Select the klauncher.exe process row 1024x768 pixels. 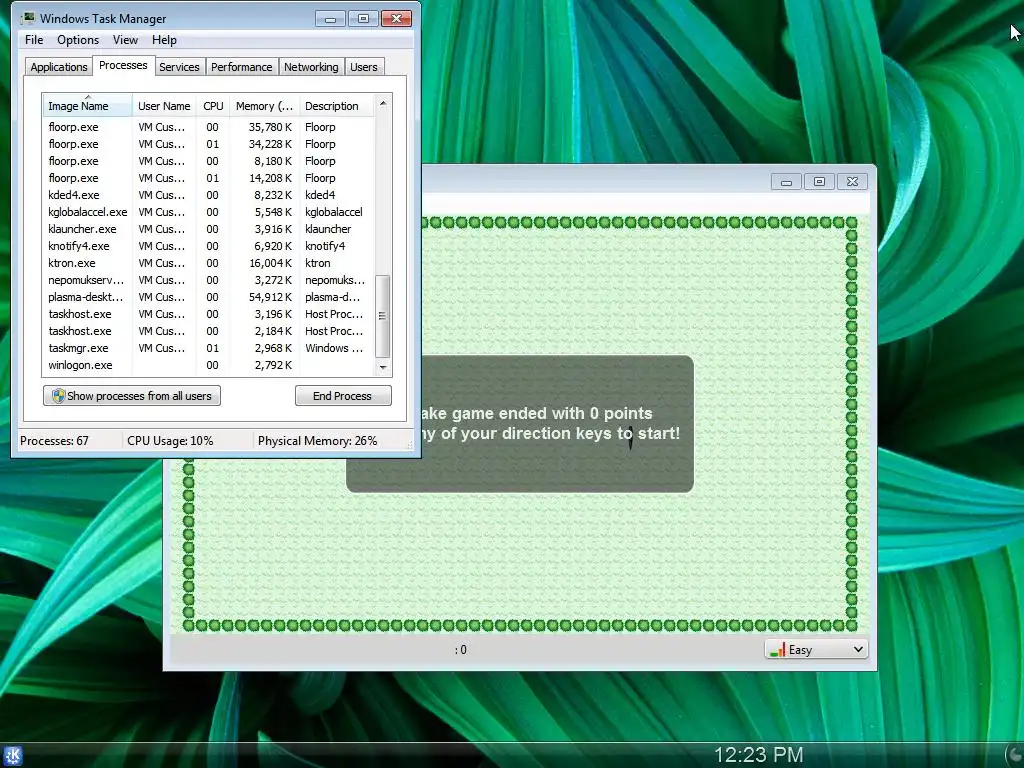point(208,229)
